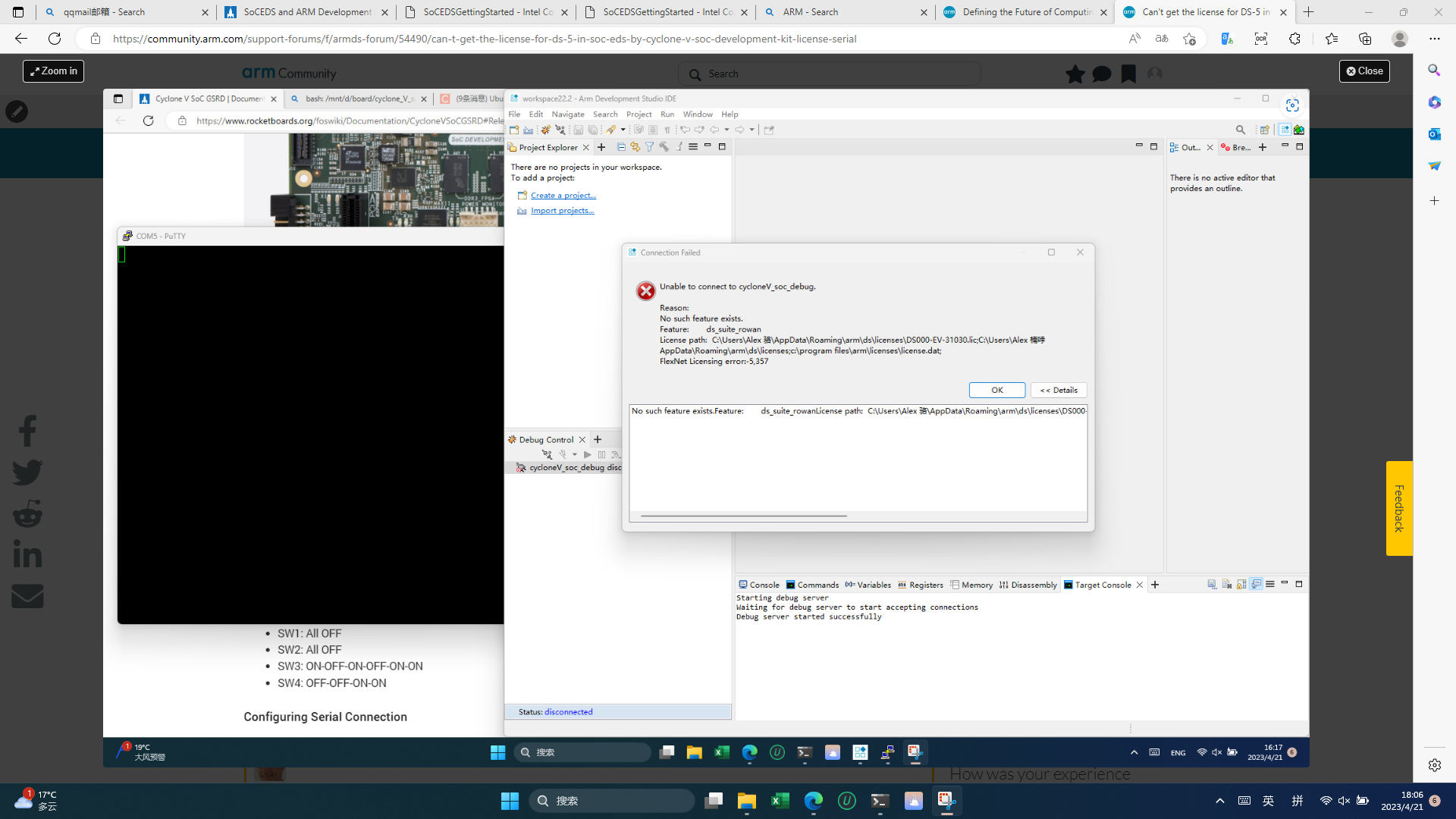Click the Read aloud icon in address bar
Screen dimensions: 1456x819
(1134, 39)
